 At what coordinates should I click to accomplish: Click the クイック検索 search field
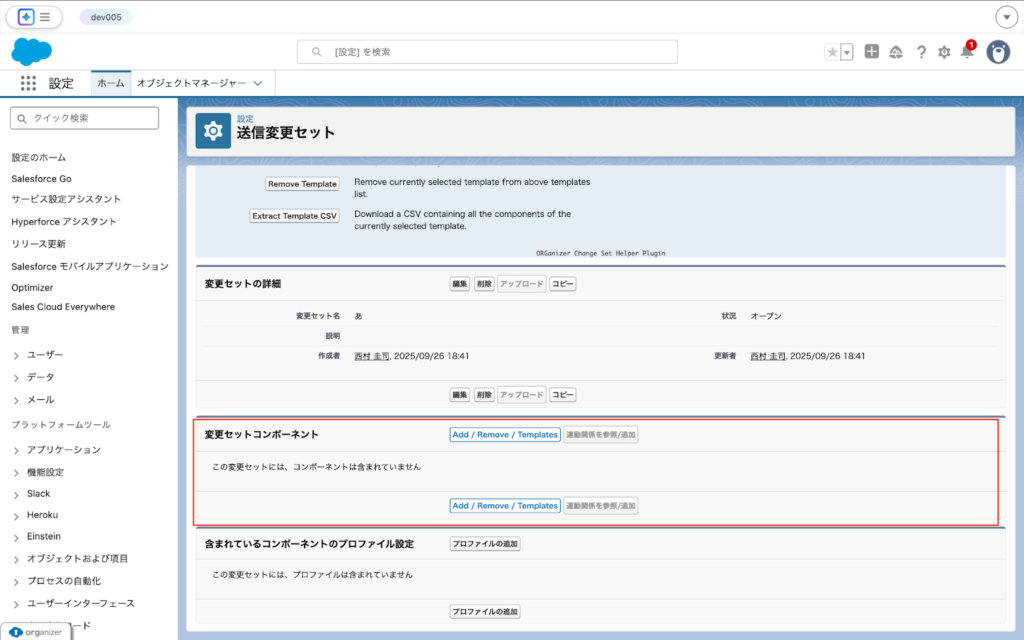[84, 118]
